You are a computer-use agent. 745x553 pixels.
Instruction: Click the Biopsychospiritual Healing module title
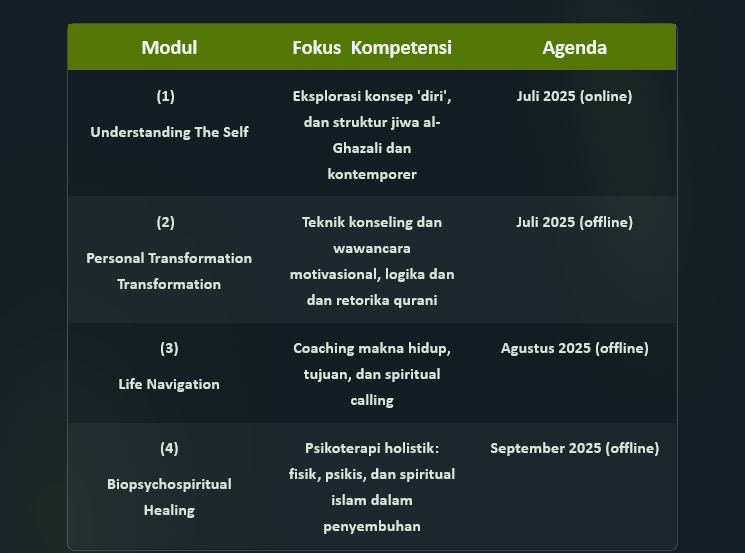coord(169,484)
